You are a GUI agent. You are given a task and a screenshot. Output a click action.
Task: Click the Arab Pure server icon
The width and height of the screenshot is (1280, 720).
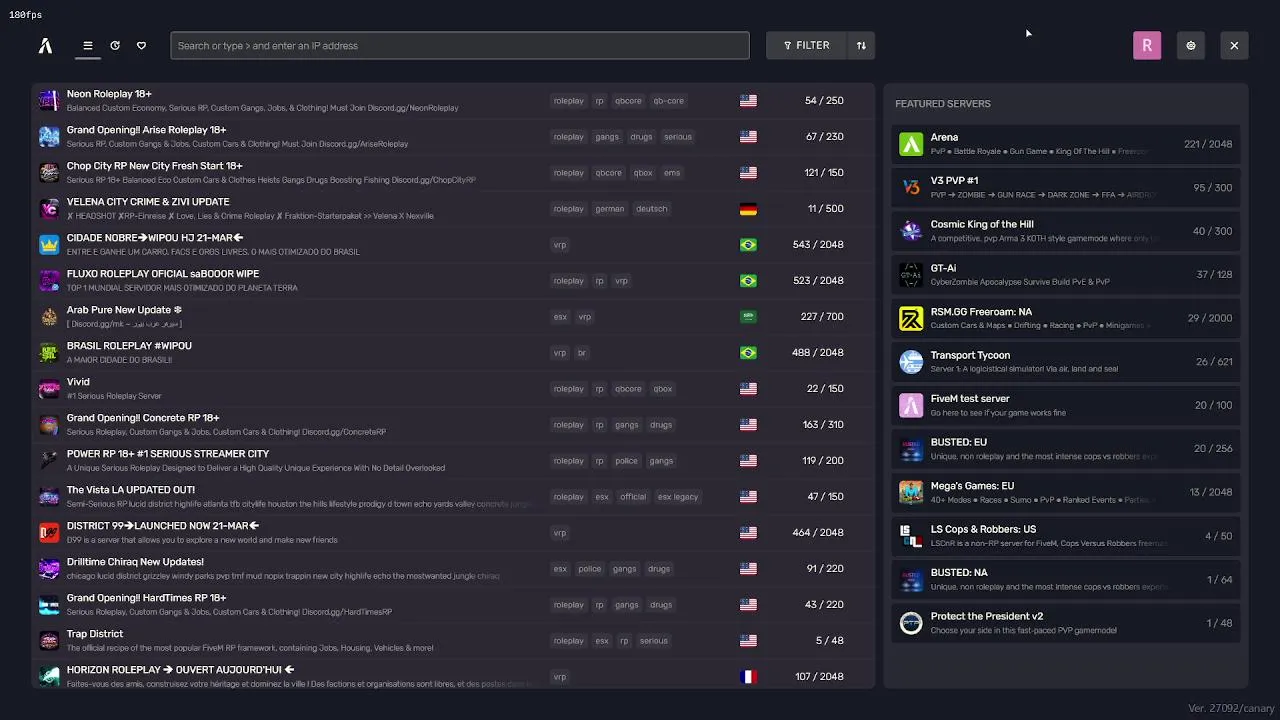49,316
